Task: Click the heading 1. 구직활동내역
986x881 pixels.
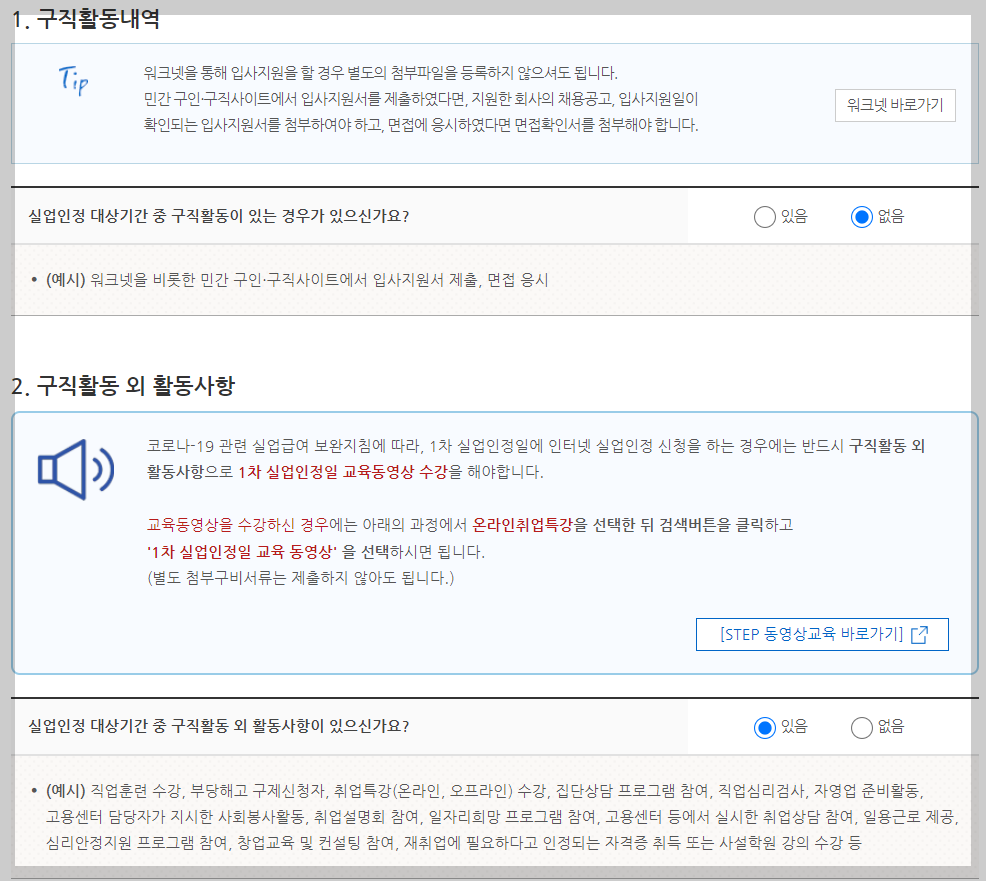Action: (x=86, y=19)
